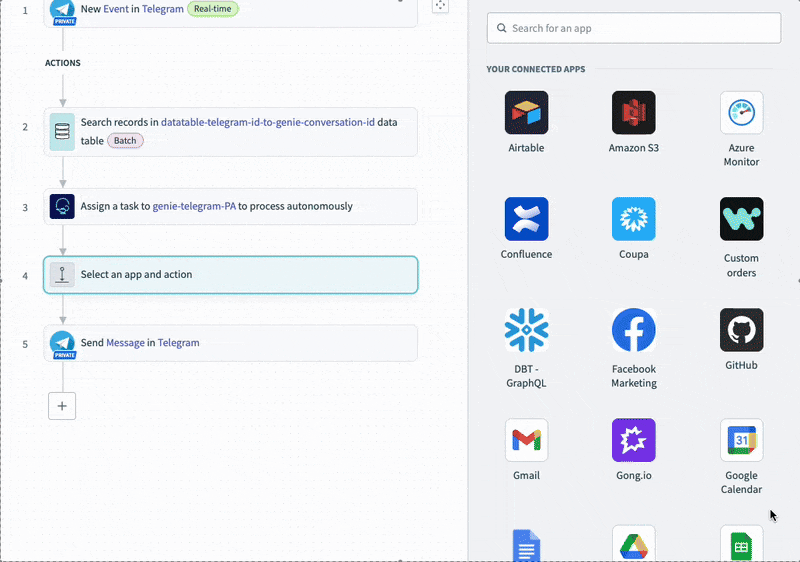Click the ACTIONS section label
Screen dimensions: 800x562
click(x=63, y=63)
